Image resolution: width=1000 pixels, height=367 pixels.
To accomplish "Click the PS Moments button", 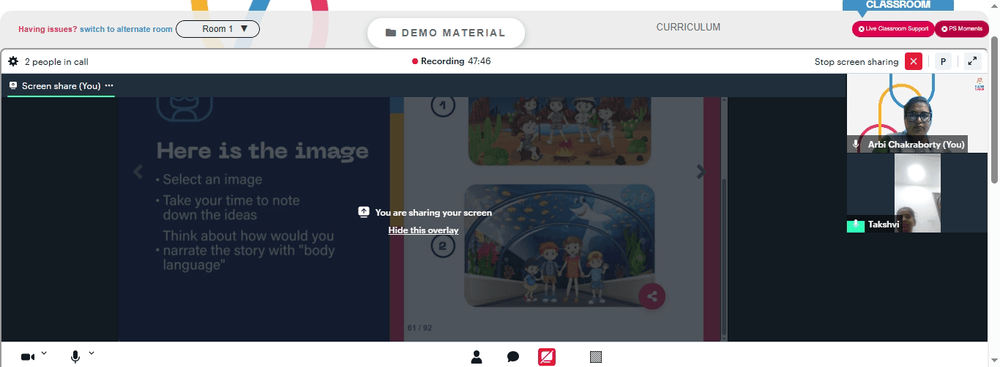I will point(962,29).
